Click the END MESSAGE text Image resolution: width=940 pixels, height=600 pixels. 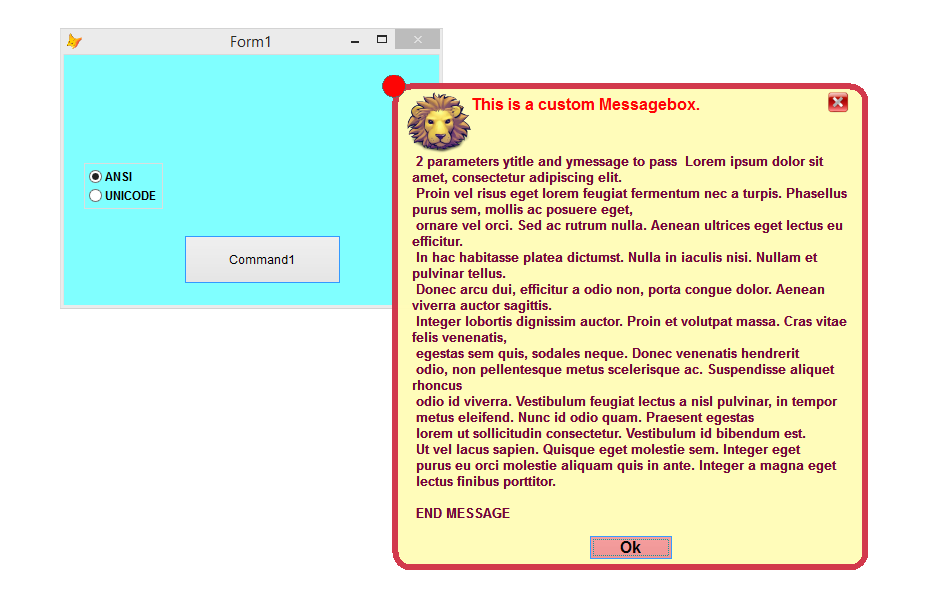tap(463, 513)
